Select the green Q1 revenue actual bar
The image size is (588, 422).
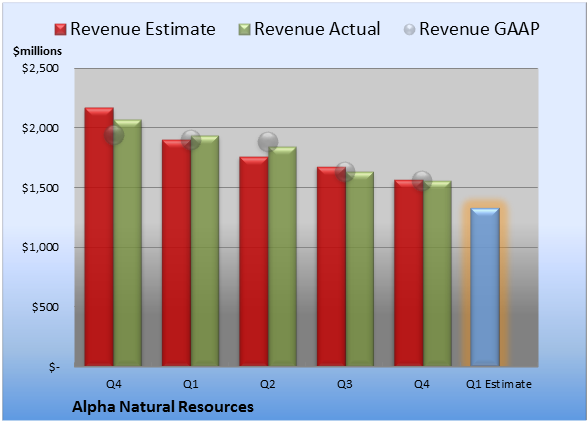205,251
